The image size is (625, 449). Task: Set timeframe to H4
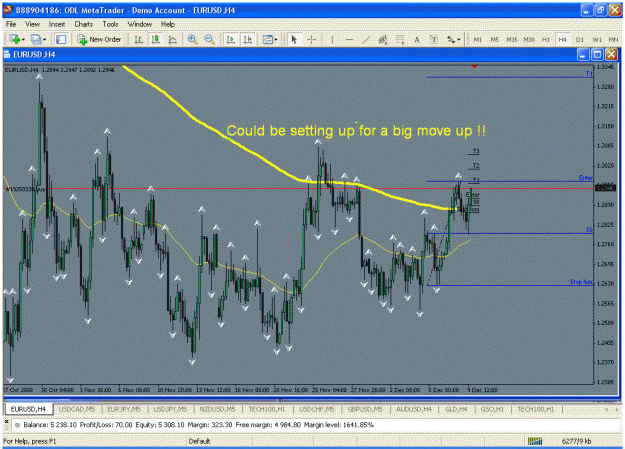(562, 39)
